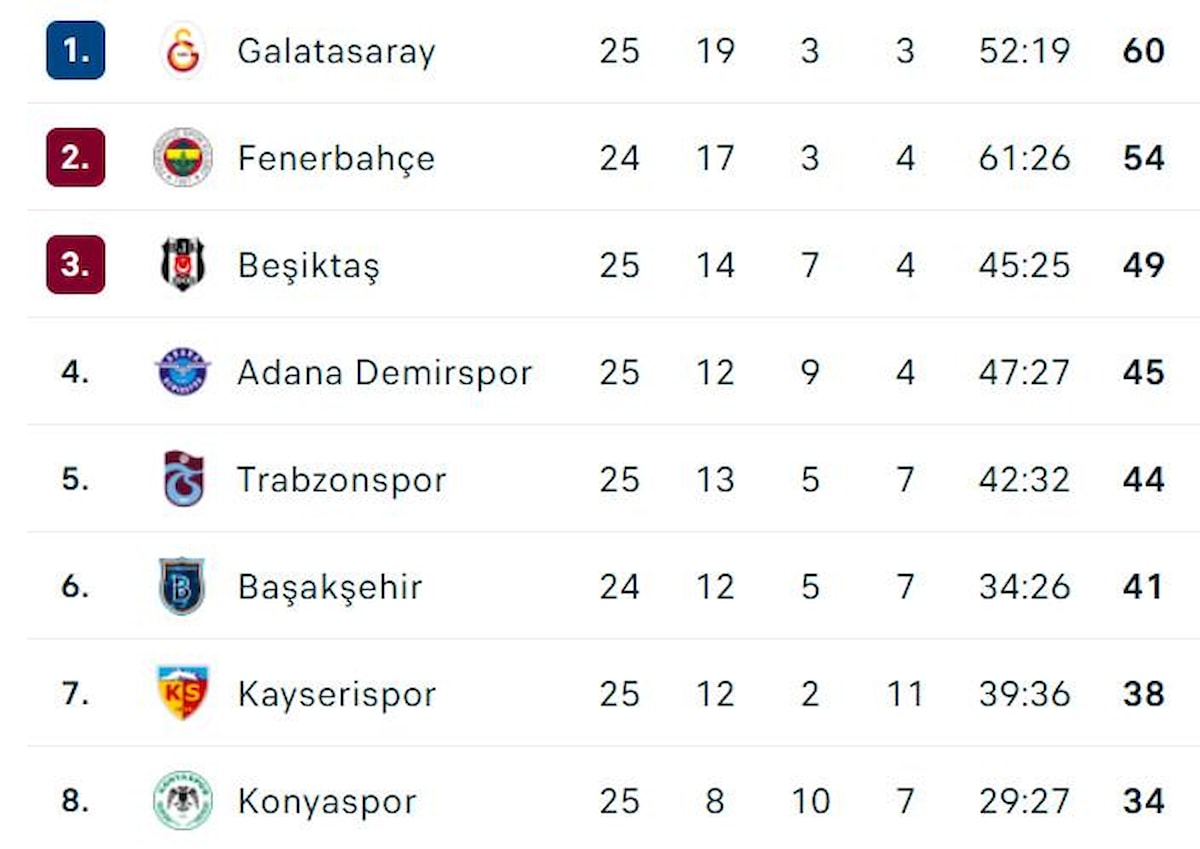Click the Kayserispor KS logo

[183, 693]
